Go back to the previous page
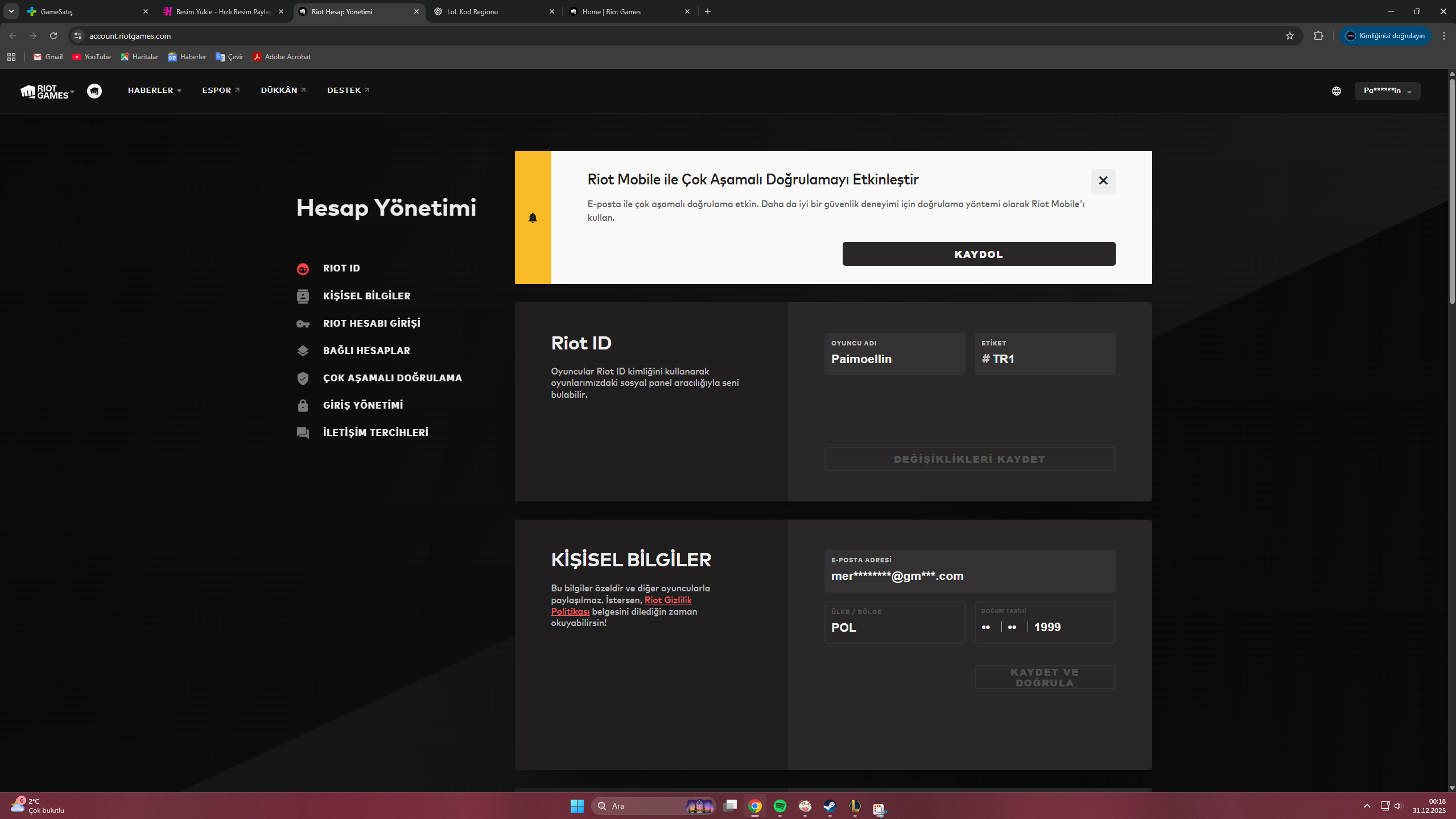Viewport: 1456px width, 819px height. coord(13,36)
